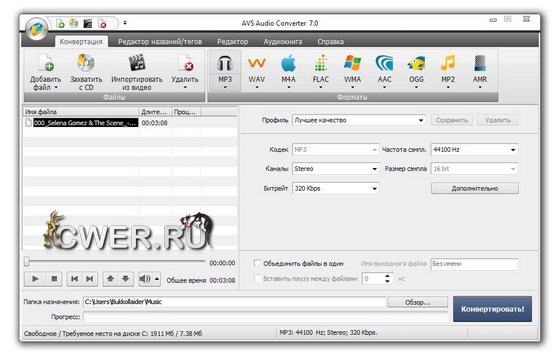Click the quick-access grab CD icon
Image resolution: width=560 pixels, height=361 pixels.
tap(74, 24)
